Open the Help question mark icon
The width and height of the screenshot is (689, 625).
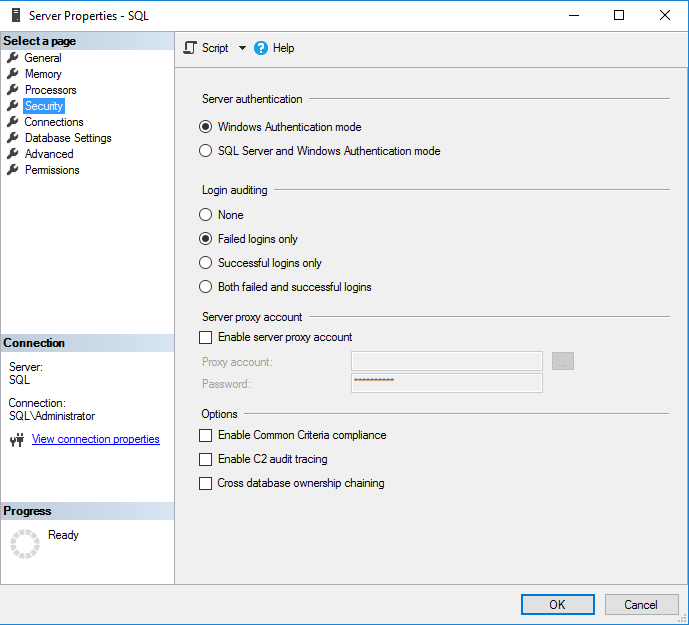pyautogui.click(x=261, y=48)
